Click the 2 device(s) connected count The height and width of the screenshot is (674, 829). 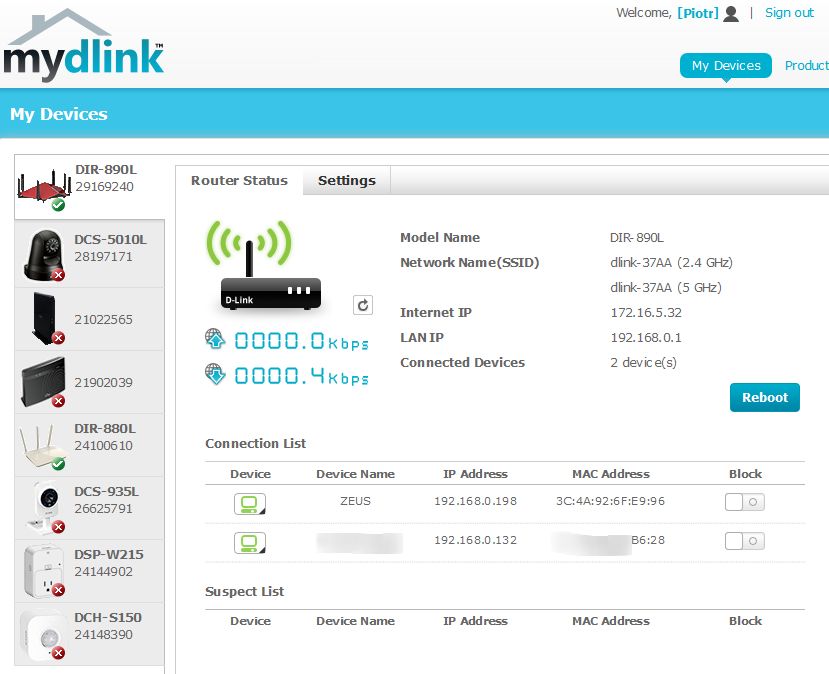click(643, 363)
